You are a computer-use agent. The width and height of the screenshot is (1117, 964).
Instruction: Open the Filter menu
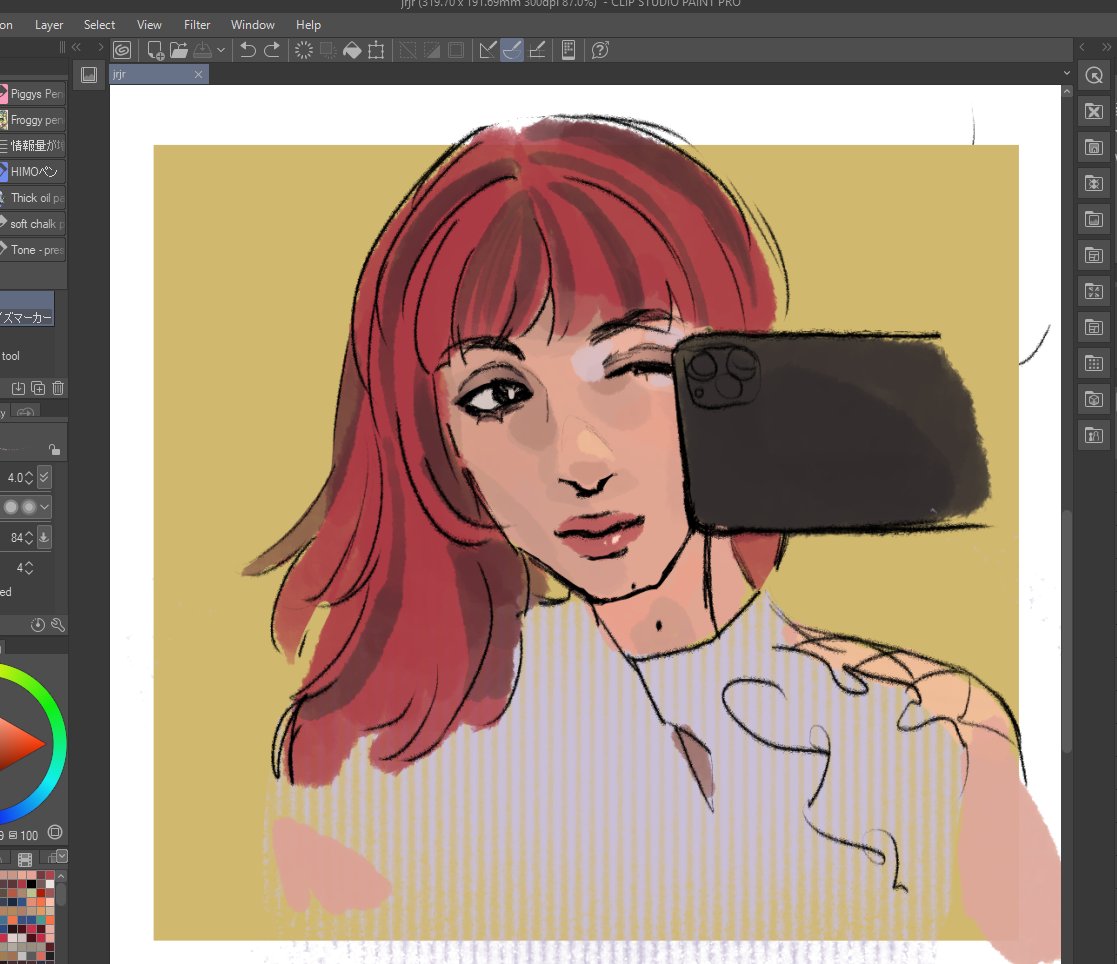197,25
